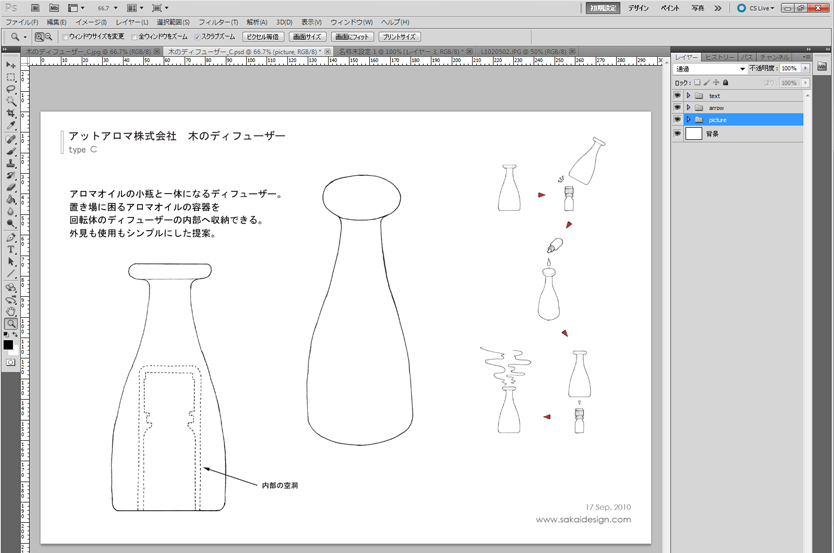Toggle visibility of the 背景 layer
Screen dimensions: 834x553
678,133
